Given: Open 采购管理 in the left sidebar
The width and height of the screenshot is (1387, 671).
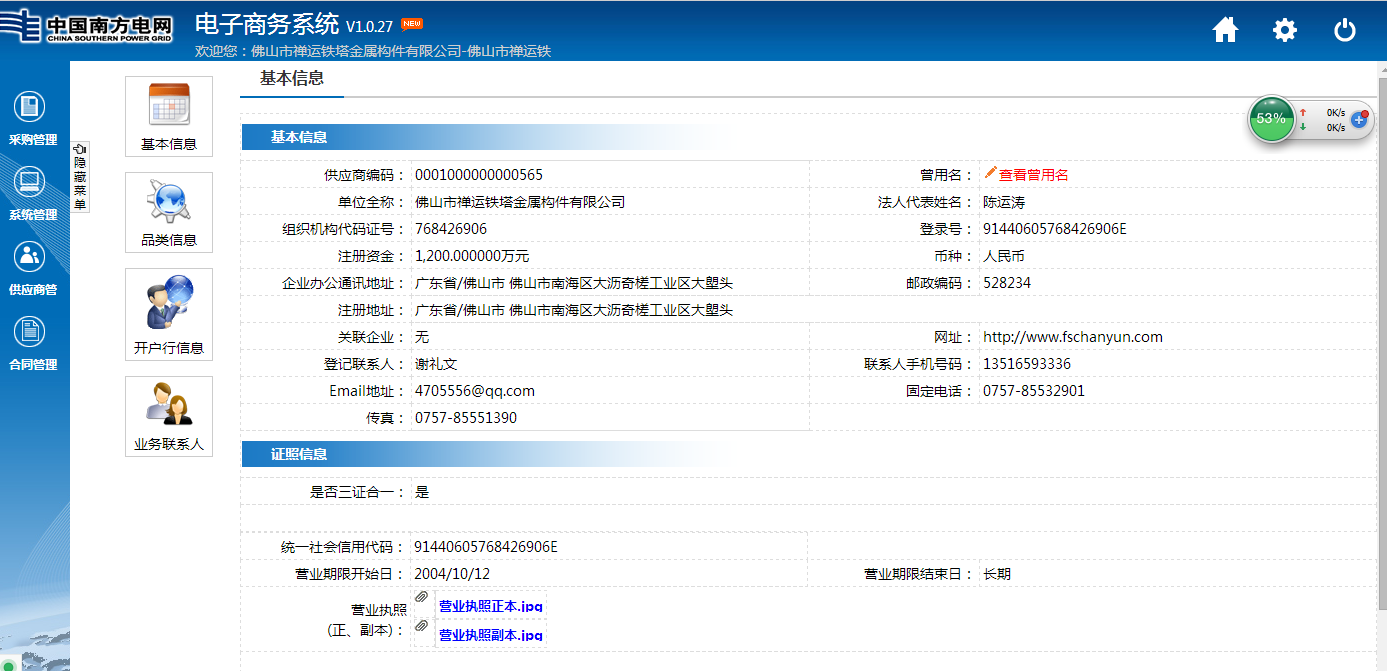Looking at the screenshot, I should click(x=30, y=118).
